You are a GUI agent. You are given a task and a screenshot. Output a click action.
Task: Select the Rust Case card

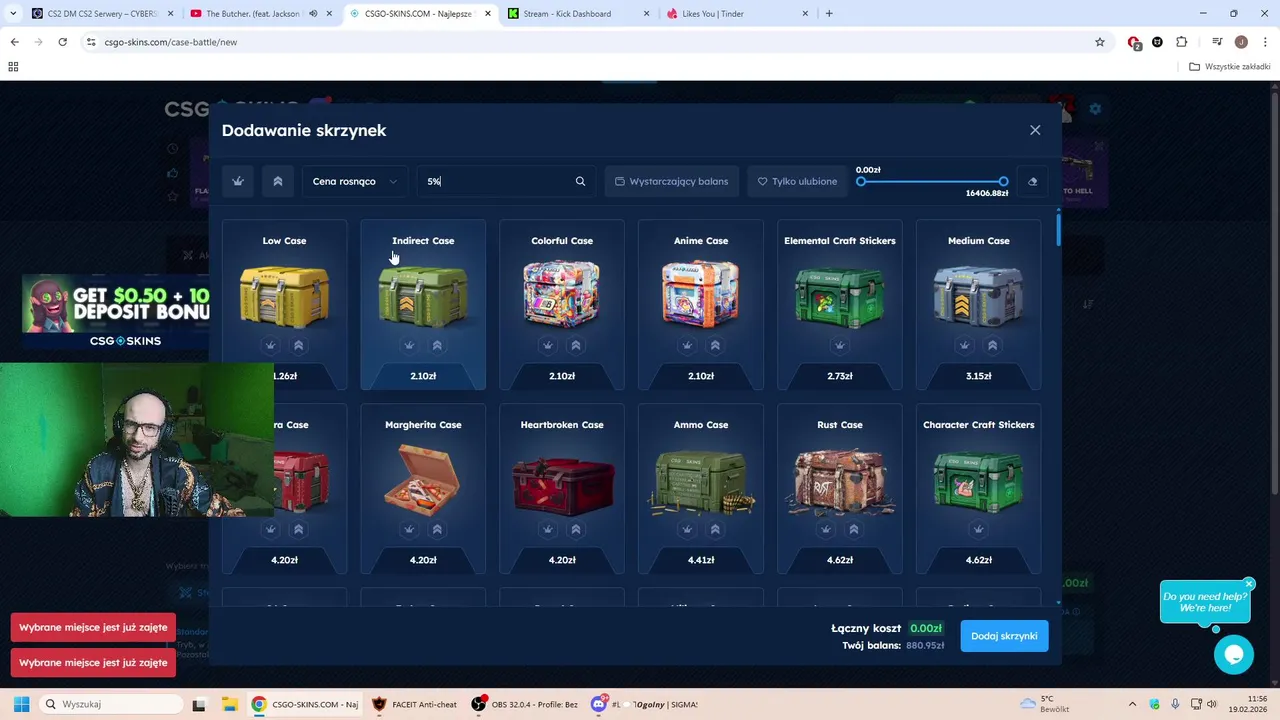[x=840, y=489]
